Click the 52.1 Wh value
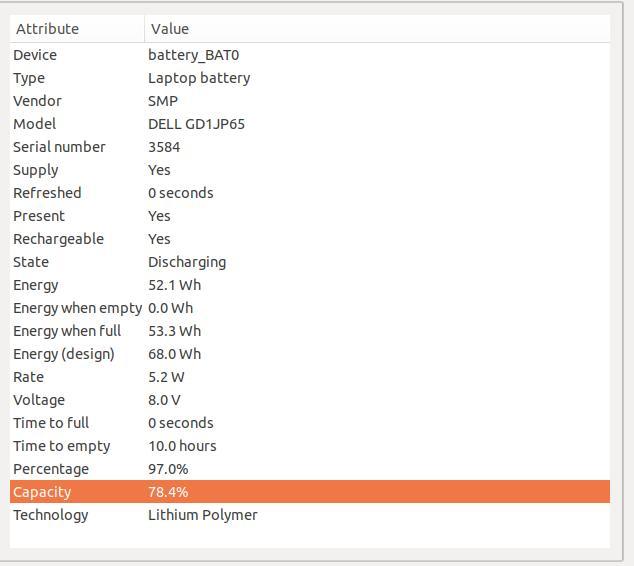 point(174,285)
